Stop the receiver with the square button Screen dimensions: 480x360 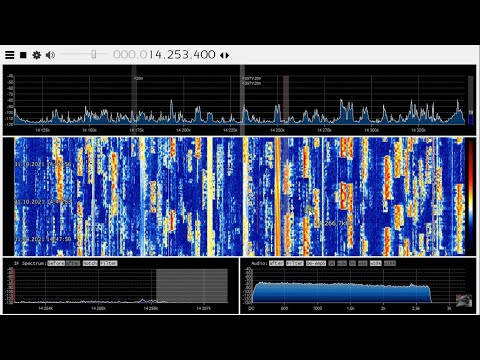coord(23,55)
